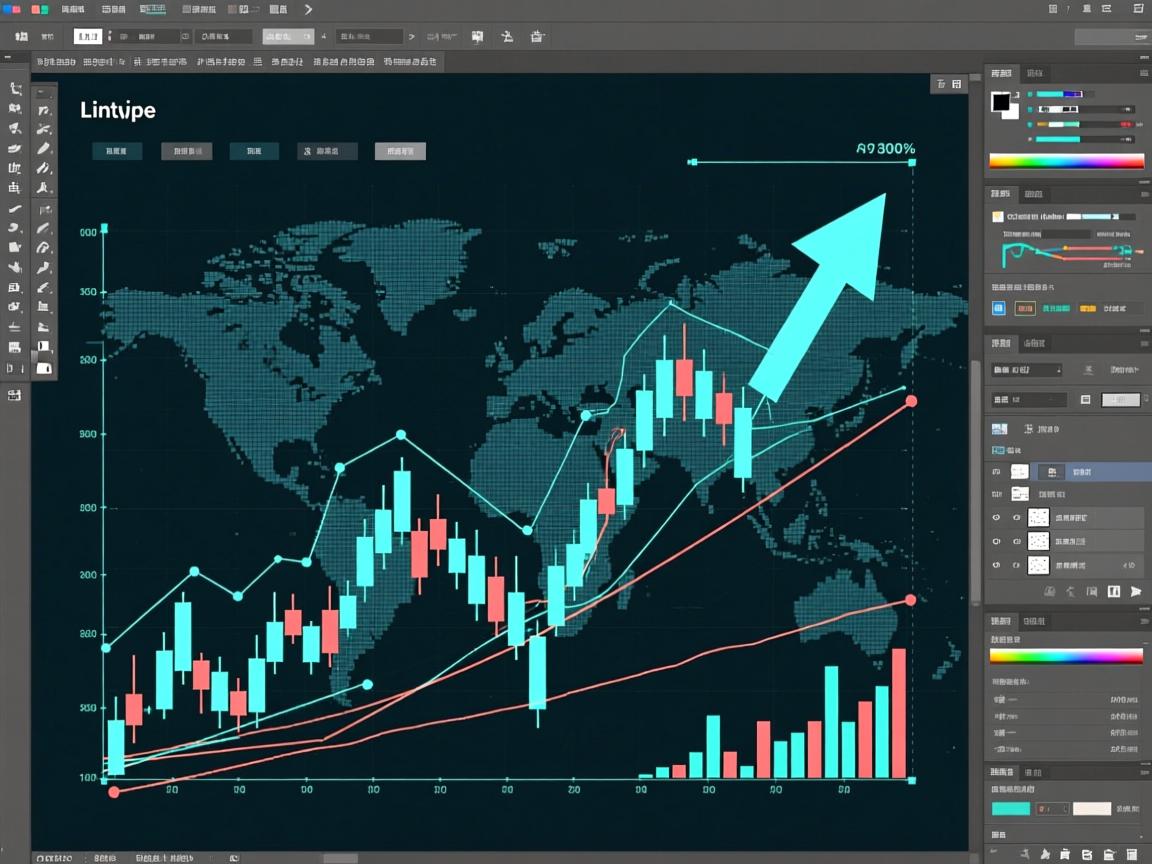Click the trash icon at bottom-right panel footer
Screen dimensions: 1152x864
click(1133, 854)
